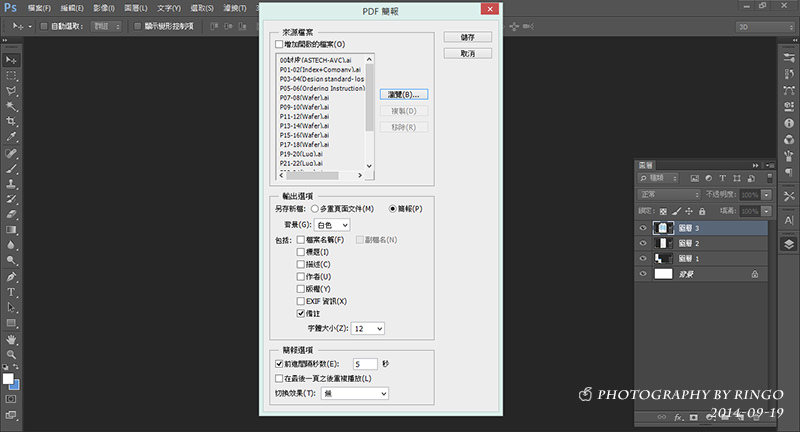The height and width of the screenshot is (432, 800).
Task: Hide 圖層 3 with eye icon
Action: click(643, 228)
